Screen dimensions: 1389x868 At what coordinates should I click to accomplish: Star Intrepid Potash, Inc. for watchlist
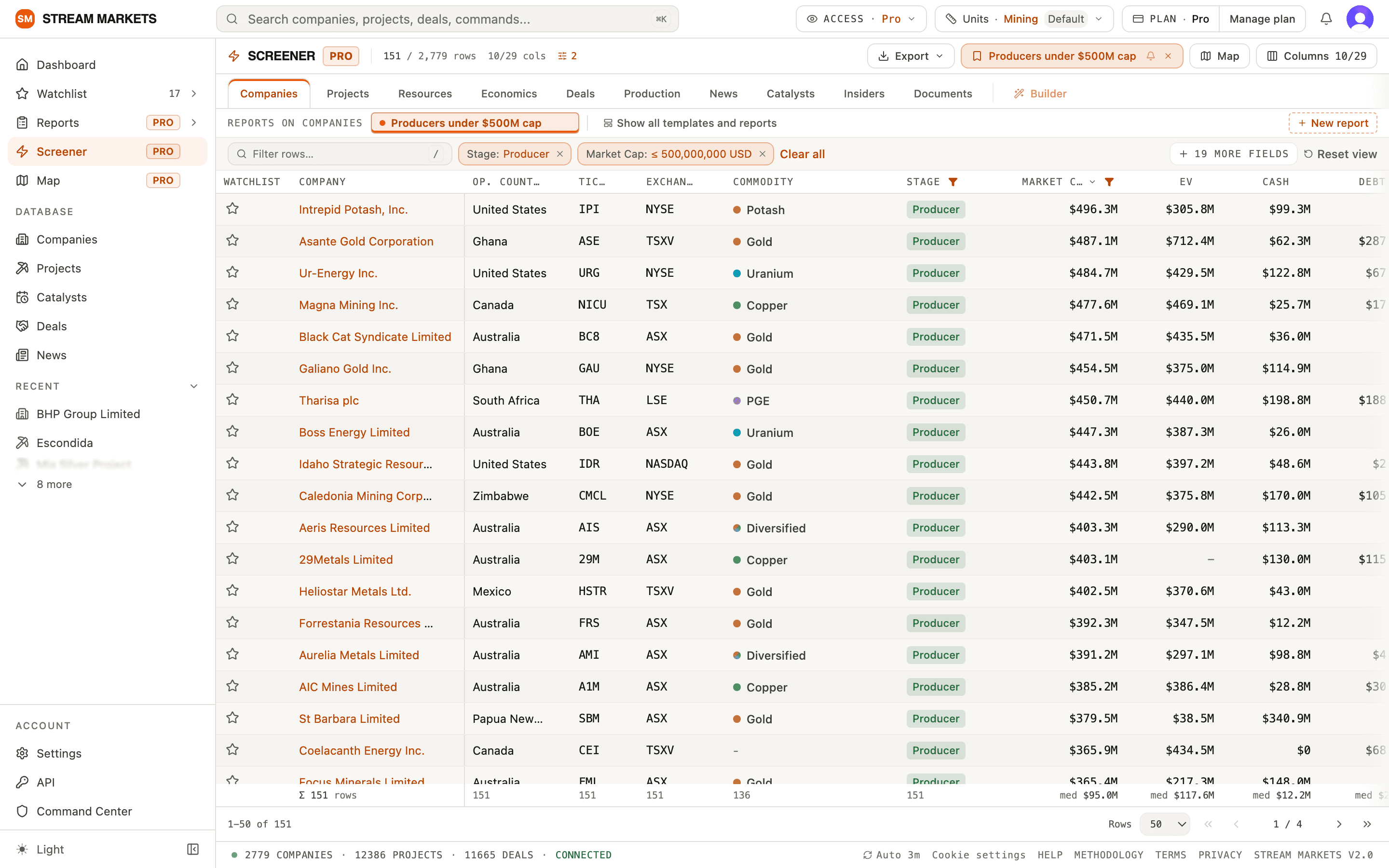(232, 209)
